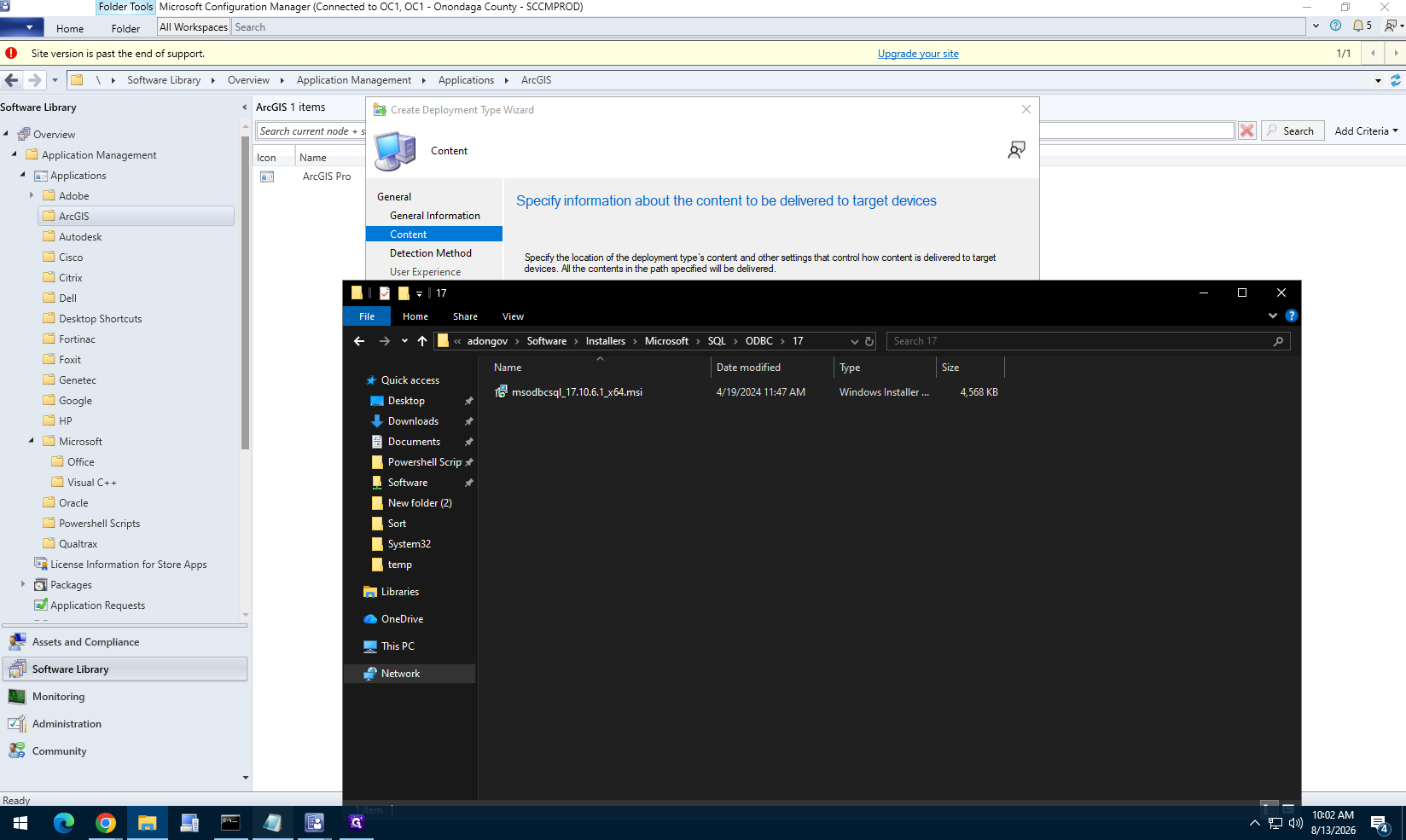The width and height of the screenshot is (1406, 840).
Task: Open the Community workspace
Action: tap(125, 751)
